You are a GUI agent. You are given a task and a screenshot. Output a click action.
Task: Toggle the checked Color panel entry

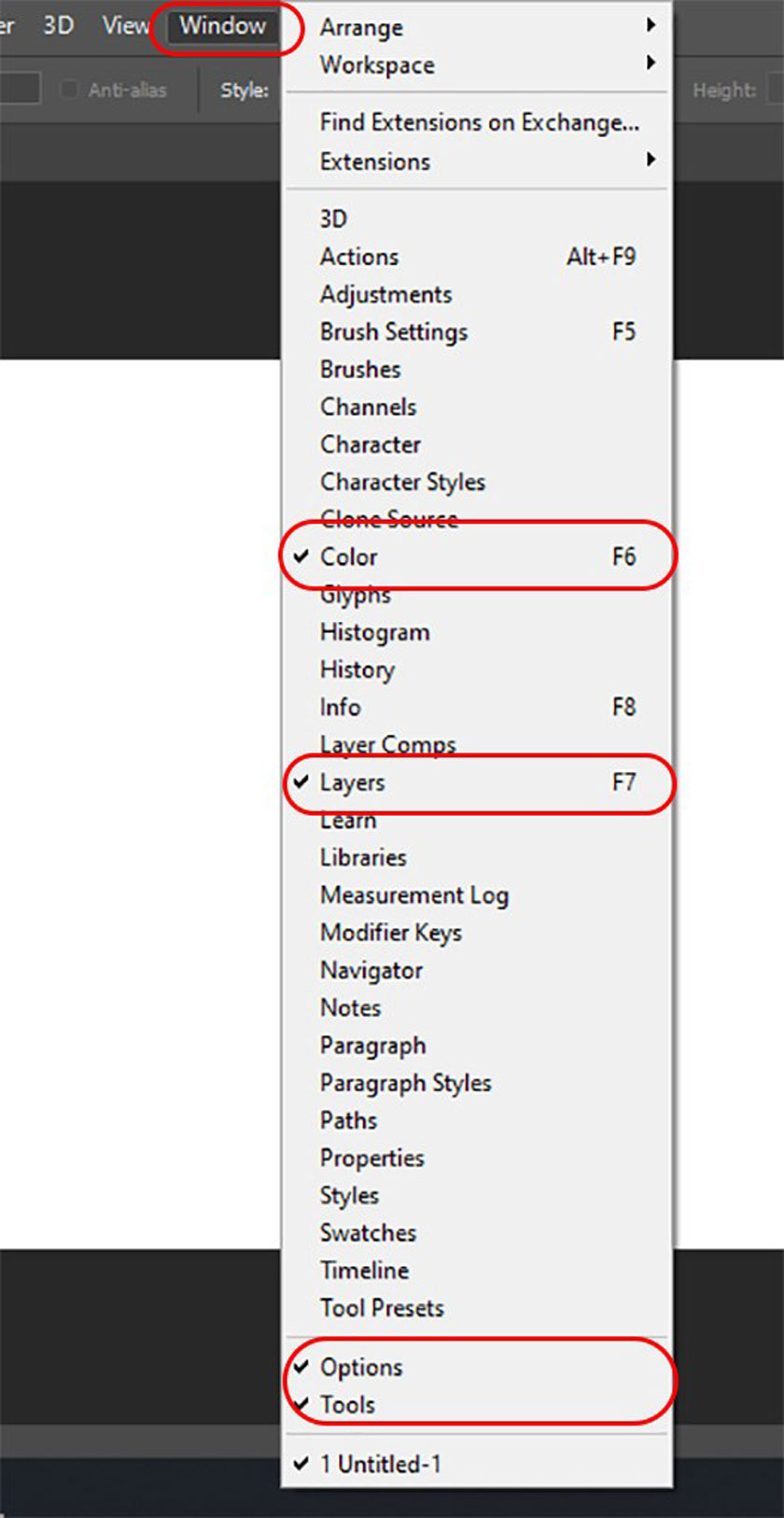click(x=476, y=556)
